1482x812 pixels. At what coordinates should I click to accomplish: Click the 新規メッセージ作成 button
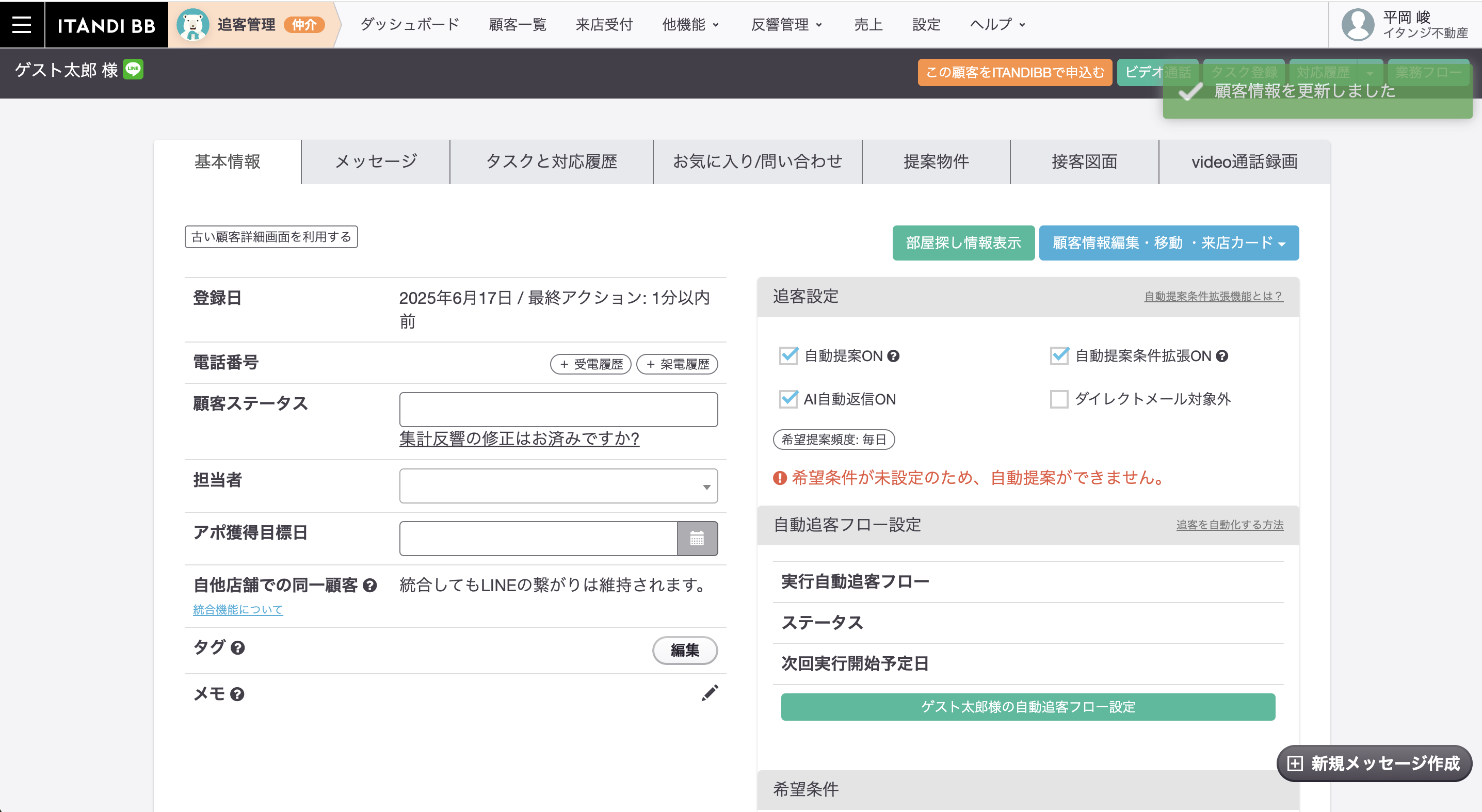pos(1374,763)
